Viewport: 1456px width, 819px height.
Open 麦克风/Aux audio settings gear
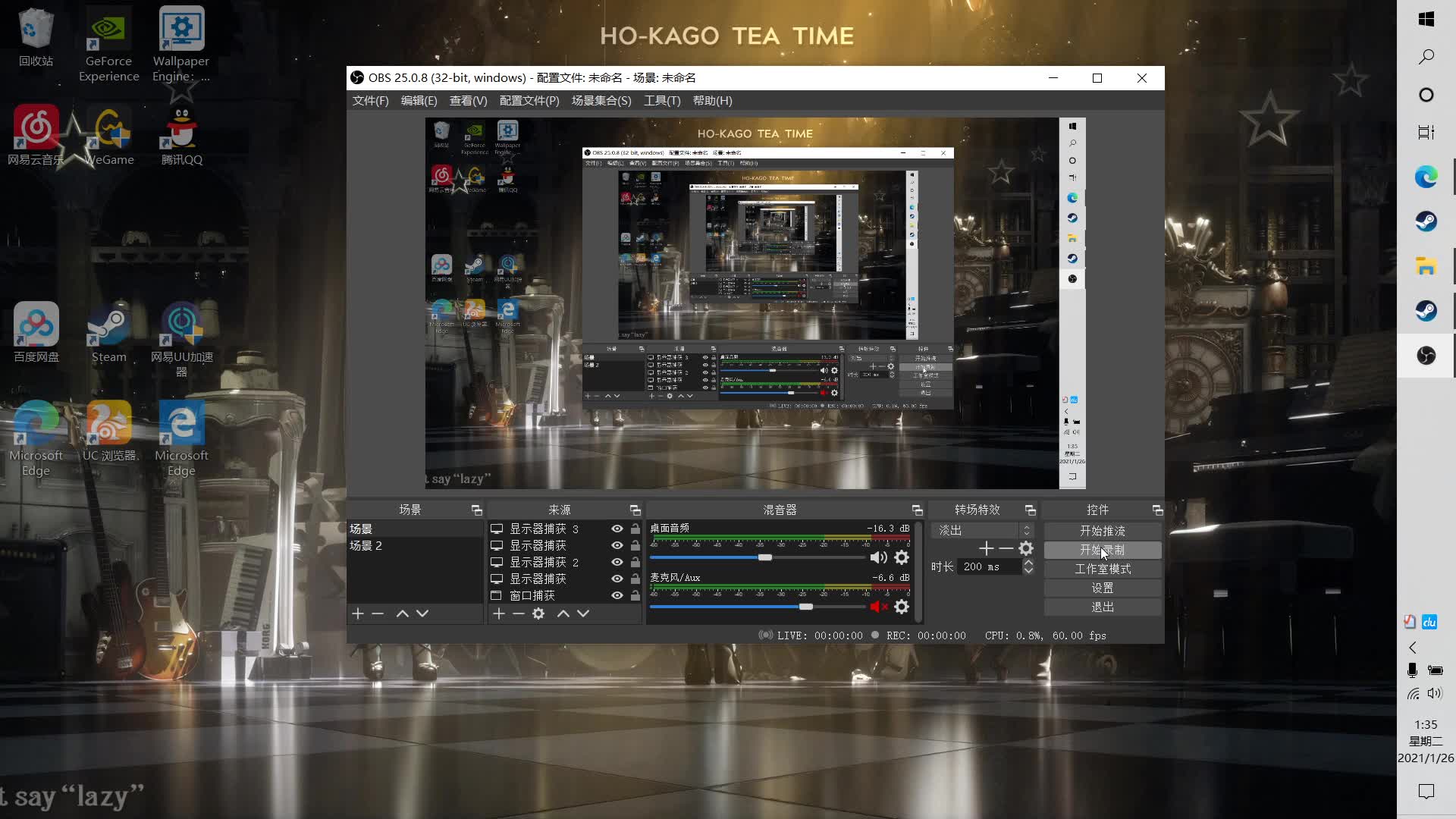coord(902,607)
